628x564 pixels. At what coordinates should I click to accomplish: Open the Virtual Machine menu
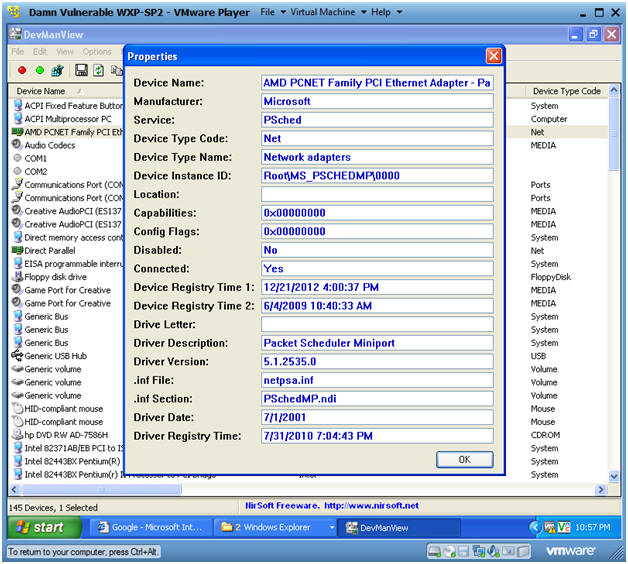pyautogui.click(x=328, y=12)
